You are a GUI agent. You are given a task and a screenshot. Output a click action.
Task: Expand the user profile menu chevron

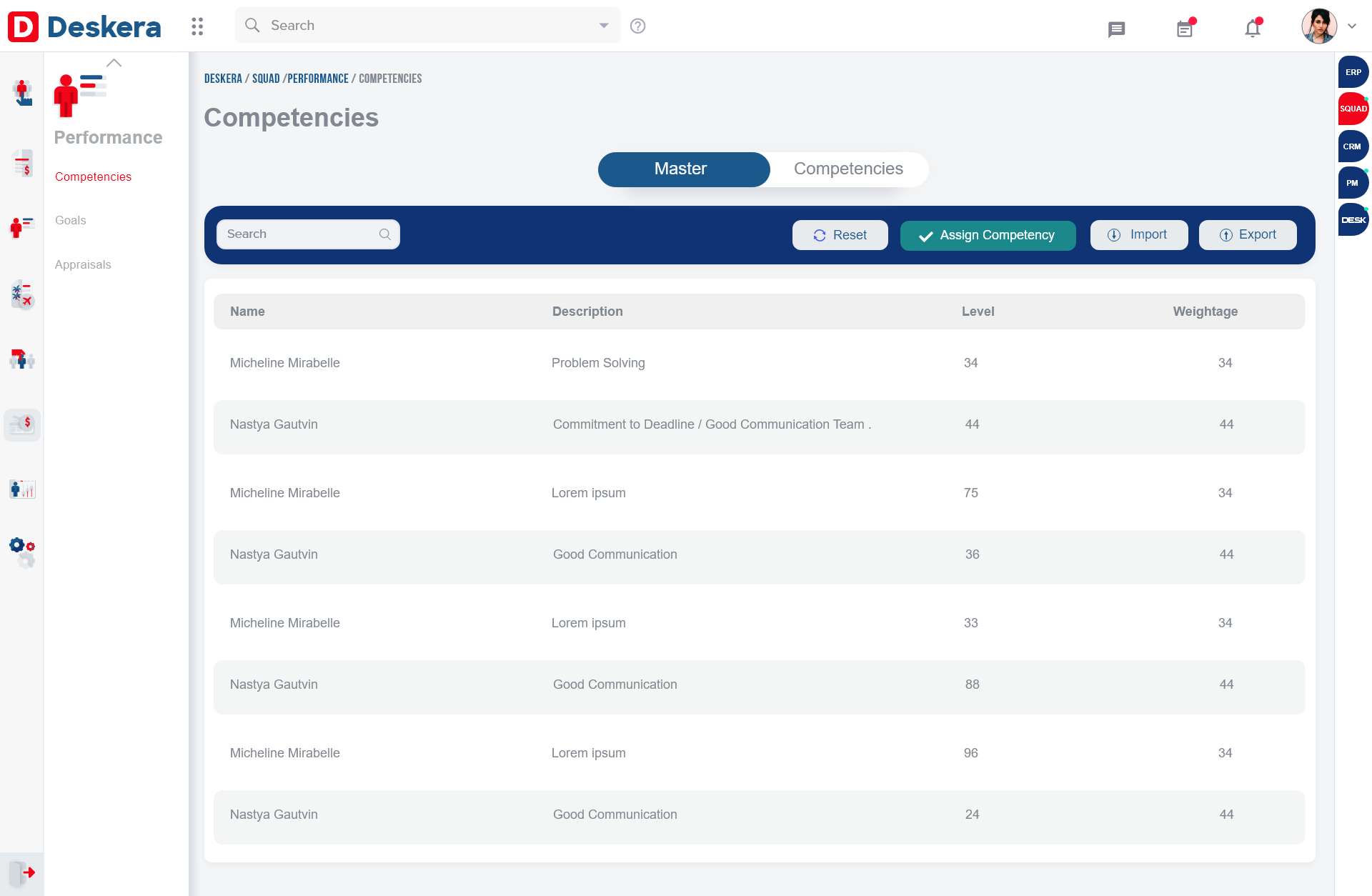pos(1352,26)
